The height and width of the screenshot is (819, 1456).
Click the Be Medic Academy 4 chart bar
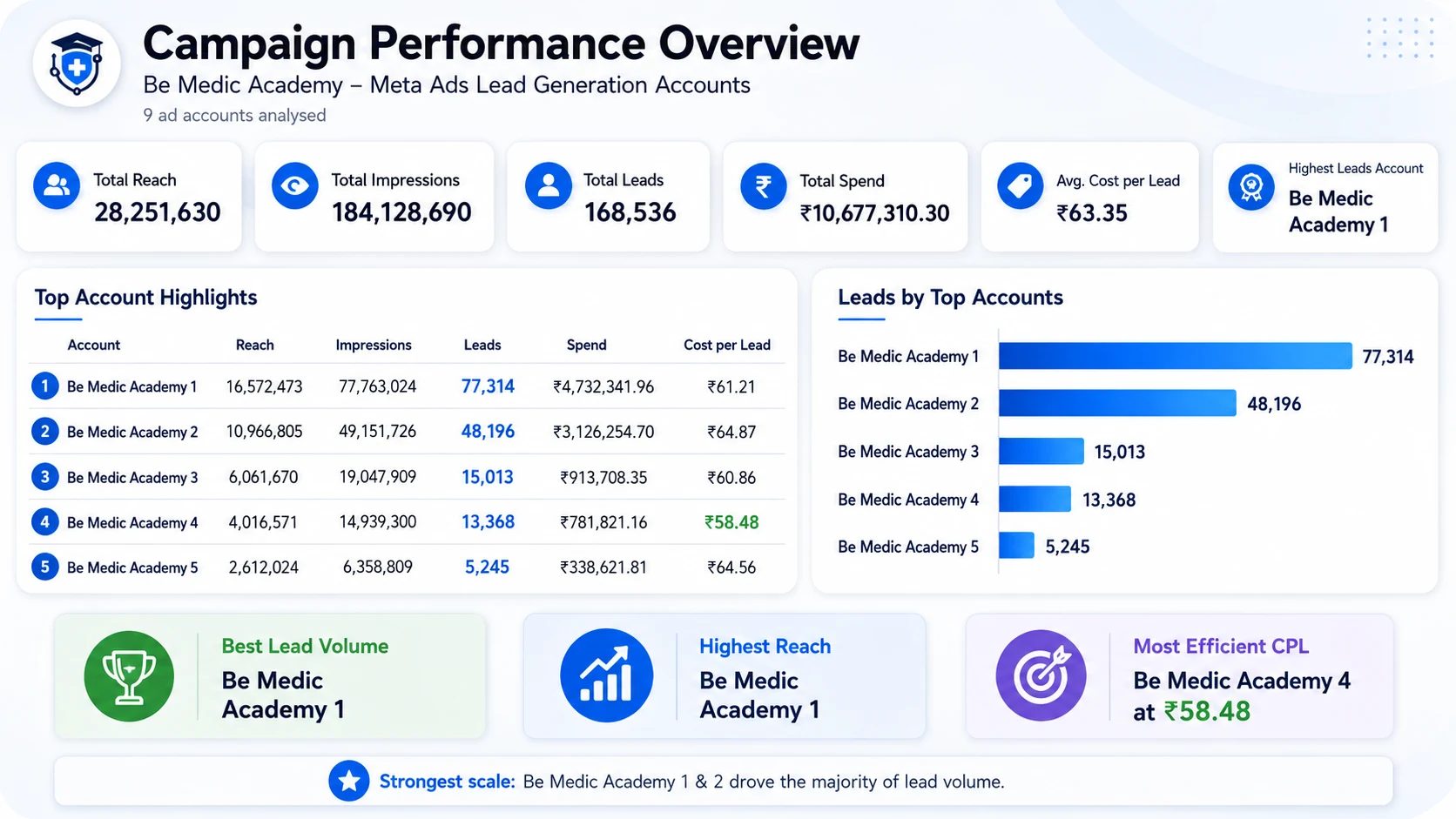1035,499
